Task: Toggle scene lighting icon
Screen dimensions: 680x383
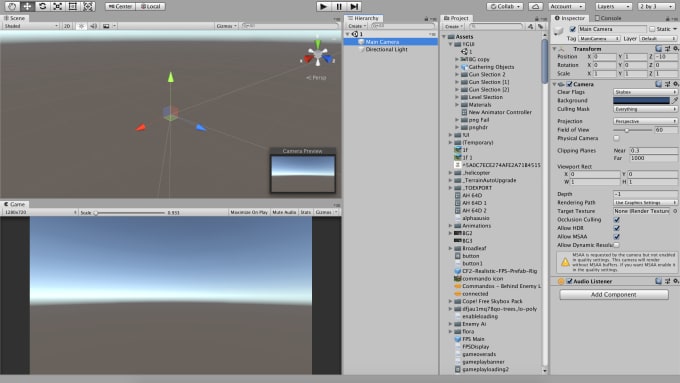Action: pyautogui.click(x=81, y=26)
